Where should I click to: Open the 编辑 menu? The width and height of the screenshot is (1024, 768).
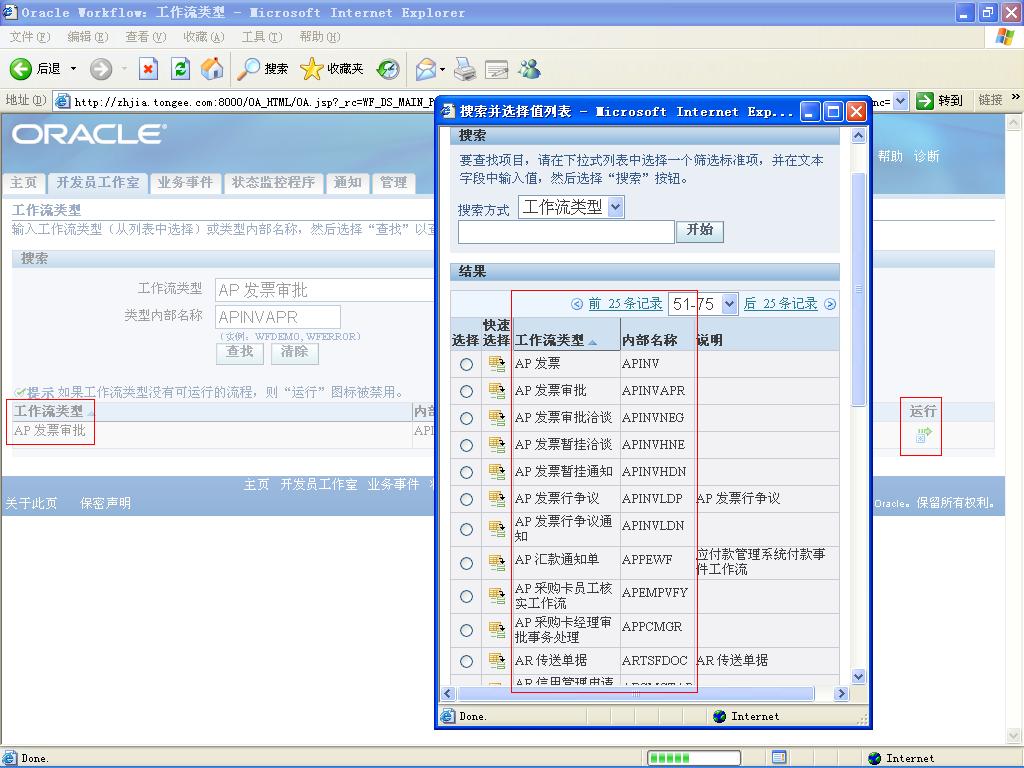coord(88,37)
